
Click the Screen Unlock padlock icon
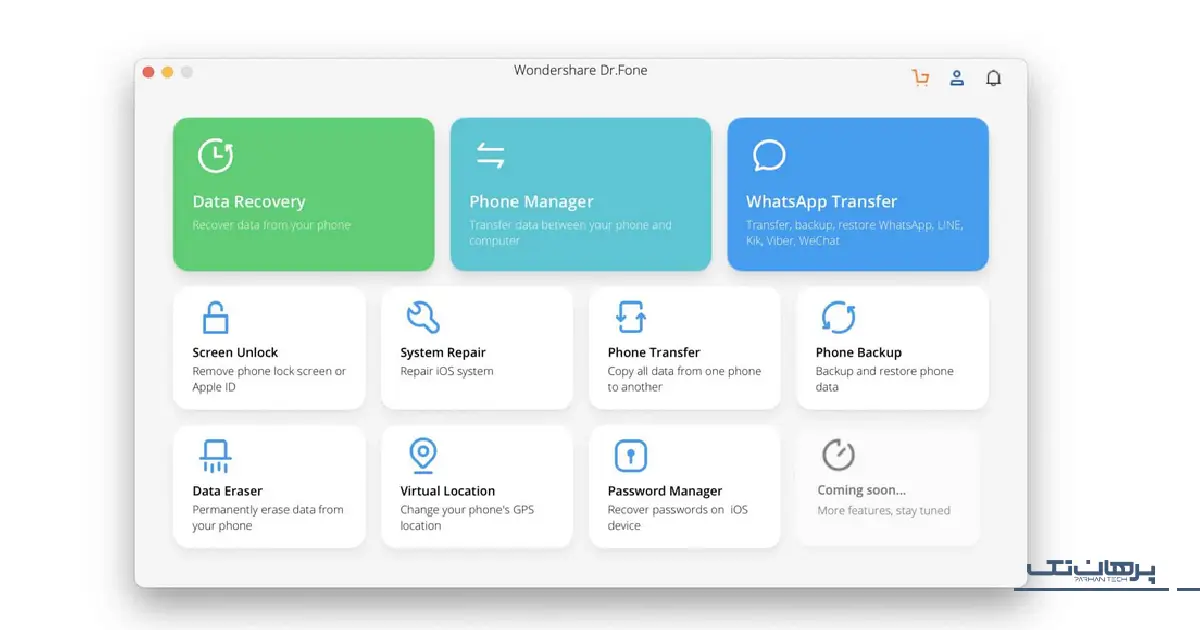(x=215, y=317)
